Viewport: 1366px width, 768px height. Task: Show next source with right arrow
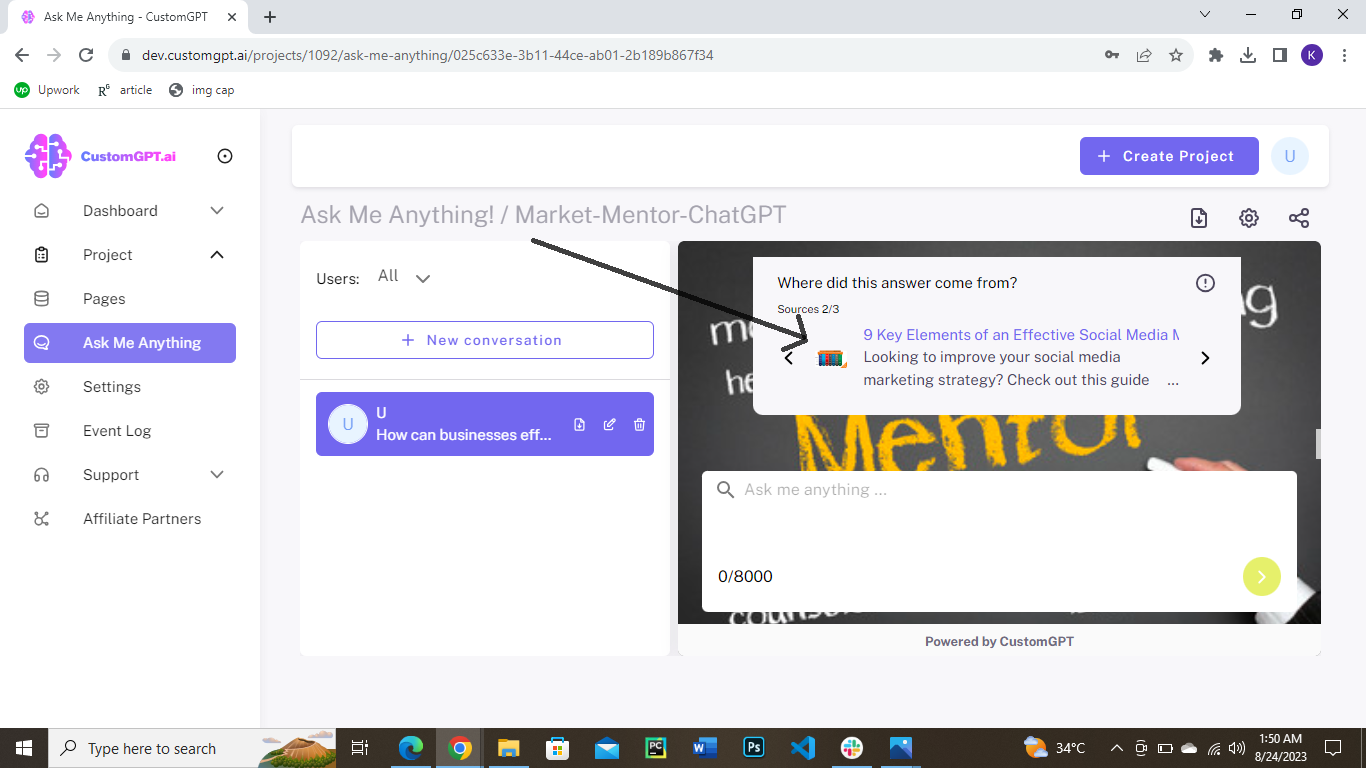1205,358
